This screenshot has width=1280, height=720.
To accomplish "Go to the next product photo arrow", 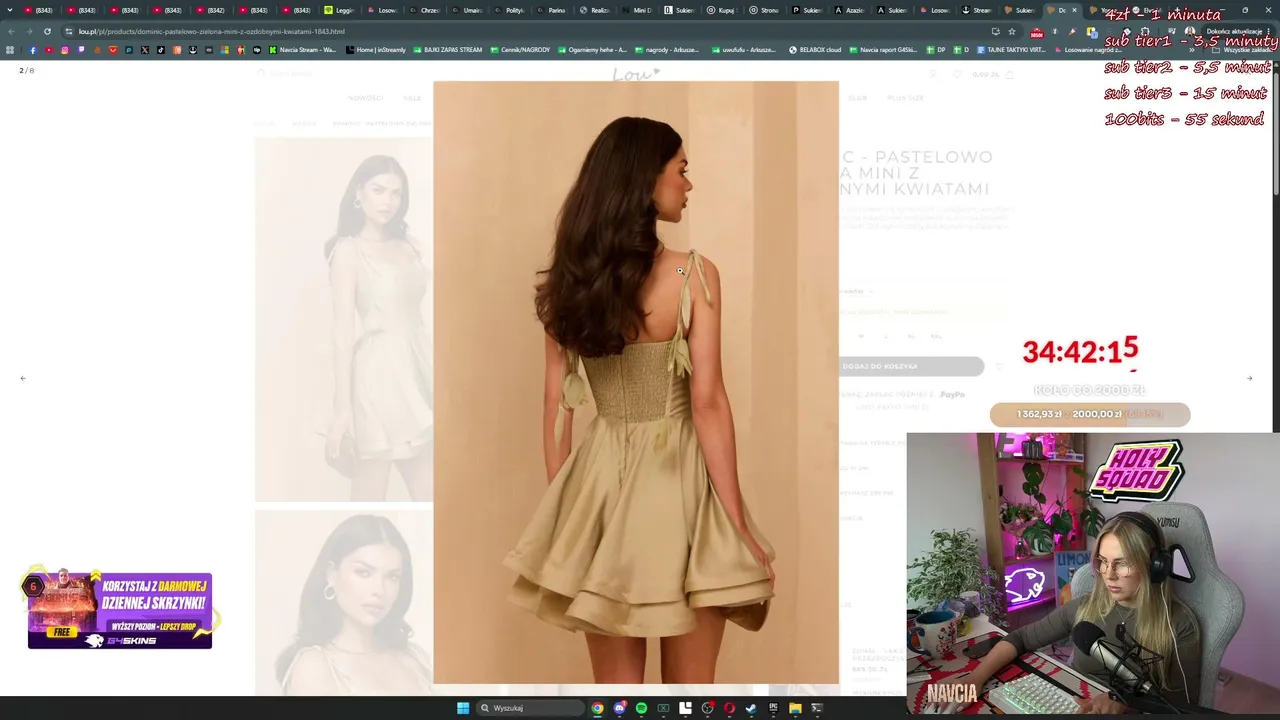I will (x=1249, y=378).
